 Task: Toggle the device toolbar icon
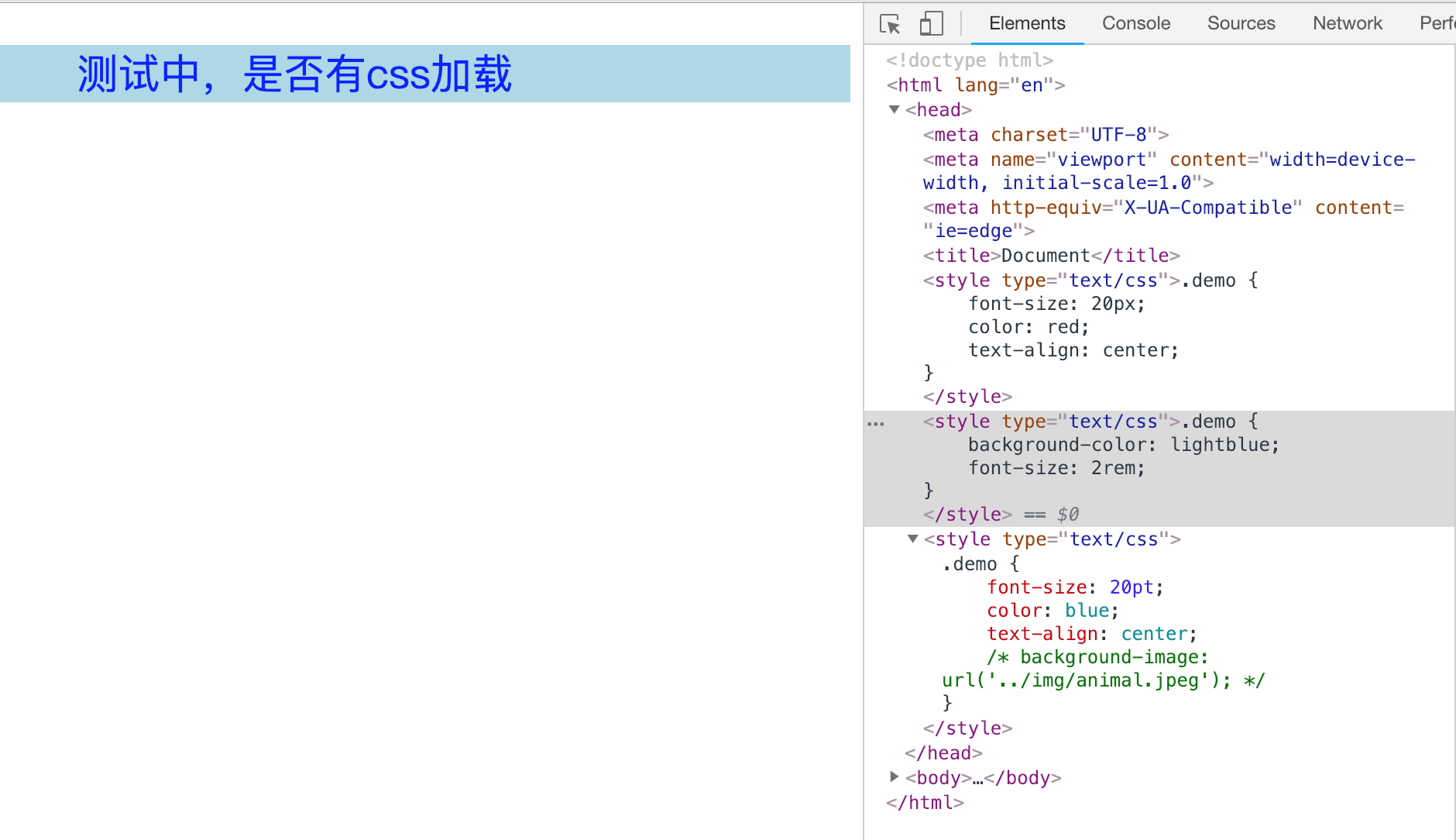pyautogui.click(x=932, y=24)
